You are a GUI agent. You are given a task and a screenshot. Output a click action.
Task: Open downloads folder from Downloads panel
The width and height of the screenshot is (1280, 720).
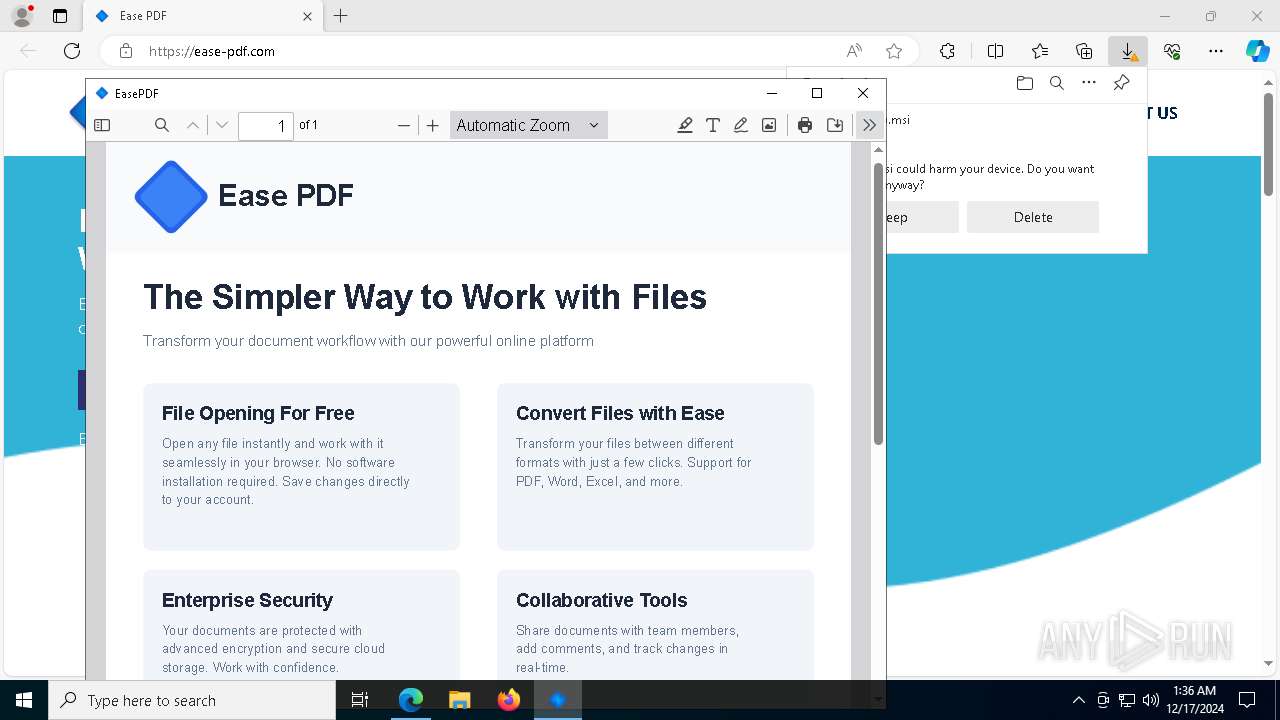(x=1024, y=83)
